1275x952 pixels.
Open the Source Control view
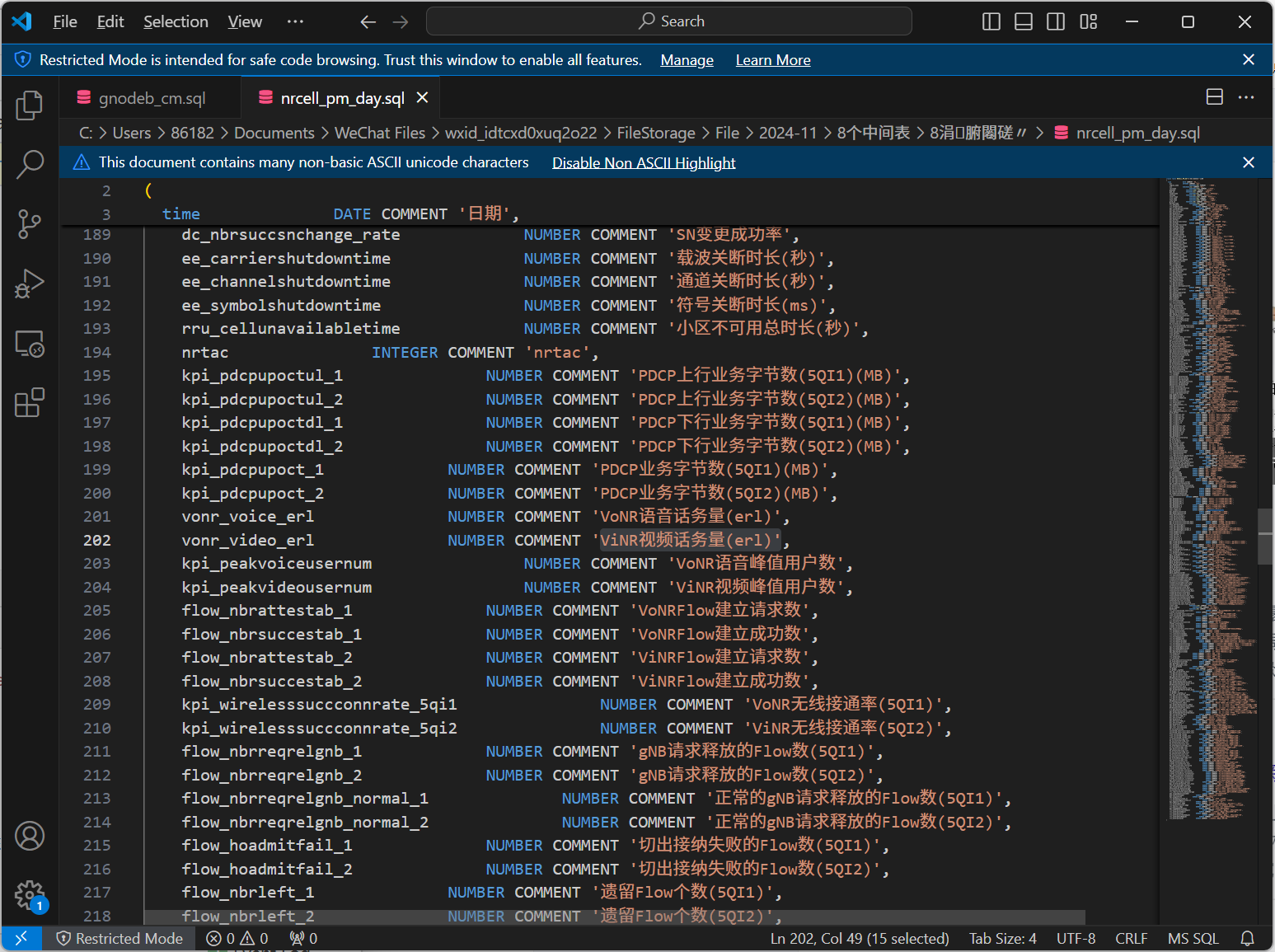pos(30,223)
